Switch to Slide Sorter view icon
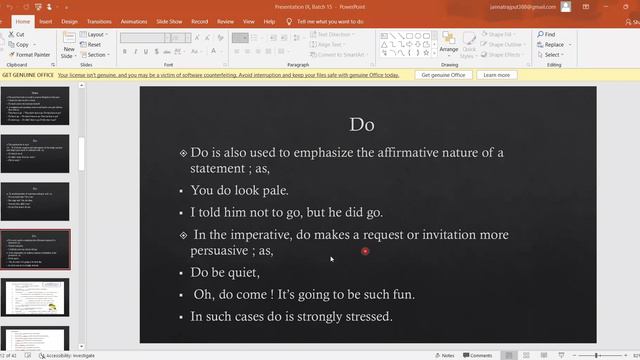Screen dimensions: 640x360 (x=526, y=356)
